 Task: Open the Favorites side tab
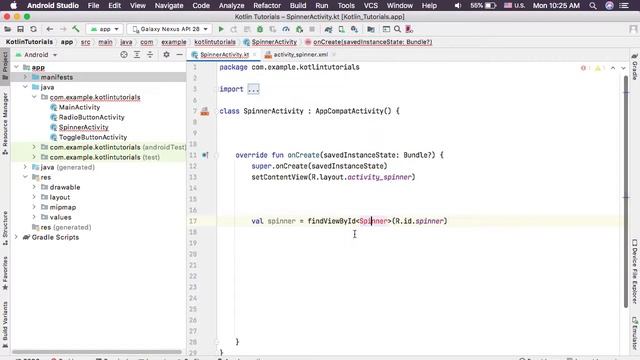pos(5,273)
